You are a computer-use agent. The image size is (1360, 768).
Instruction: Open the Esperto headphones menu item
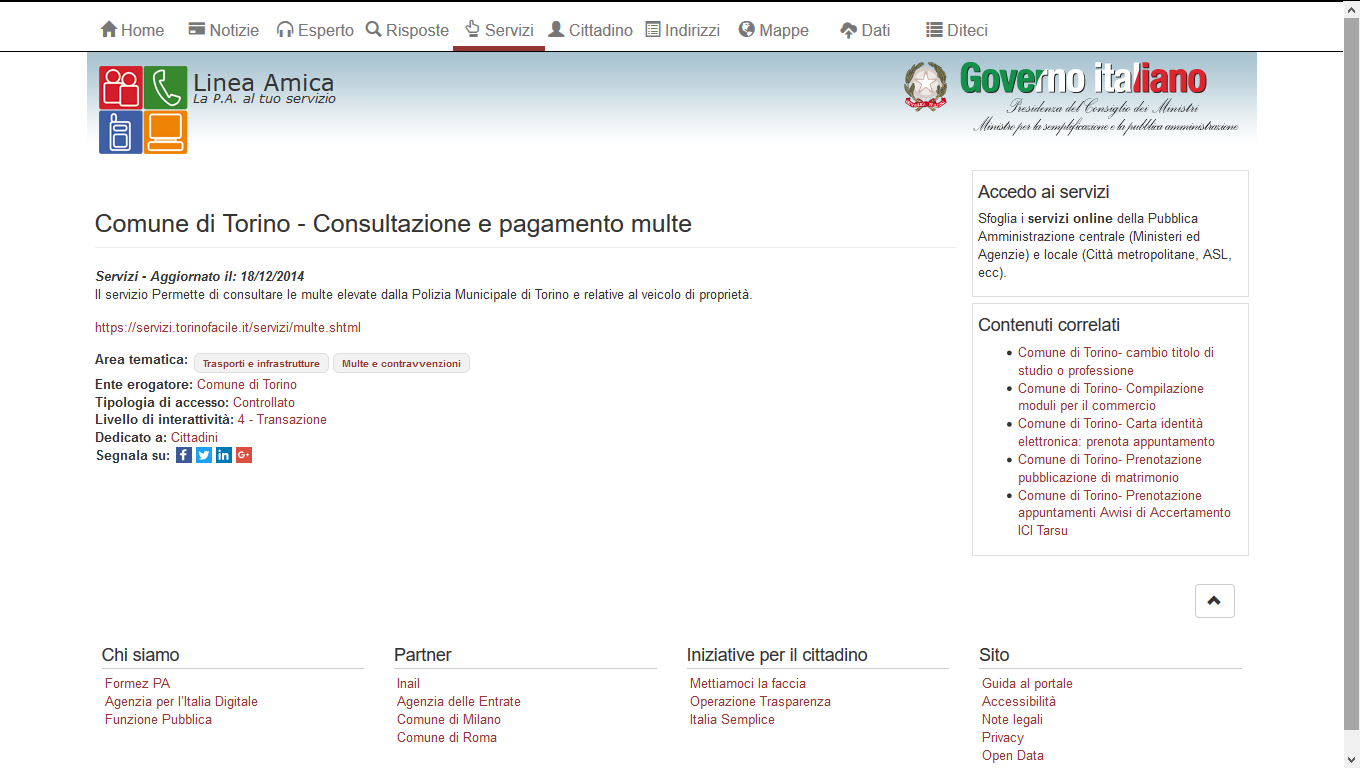(x=315, y=30)
